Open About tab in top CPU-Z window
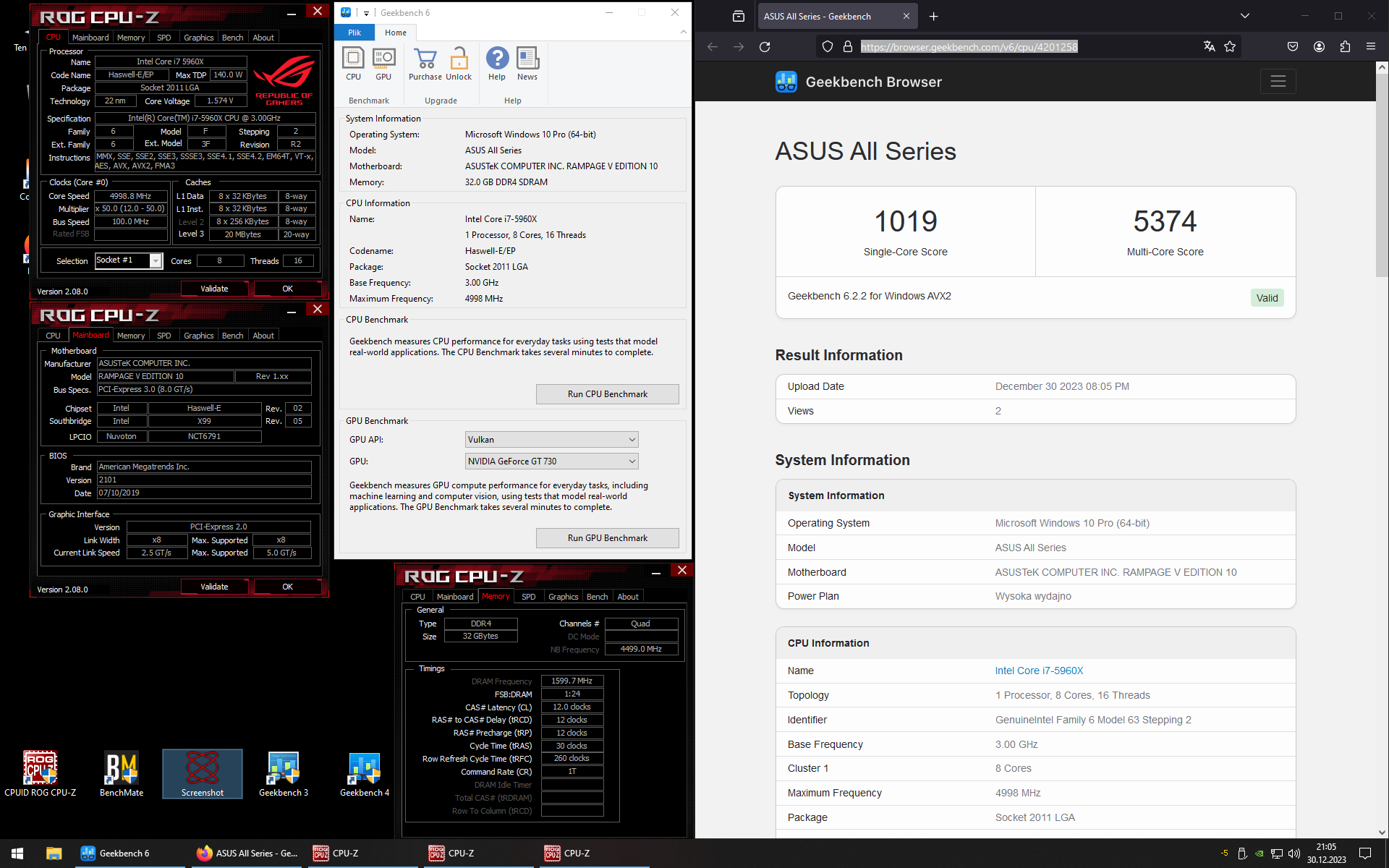Viewport: 1389px width, 868px height. (x=263, y=38)
